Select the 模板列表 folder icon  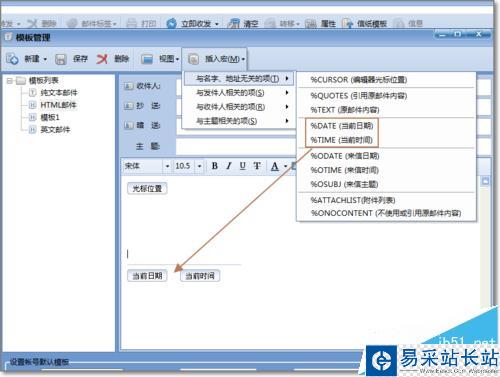click(x=21, y=80)
